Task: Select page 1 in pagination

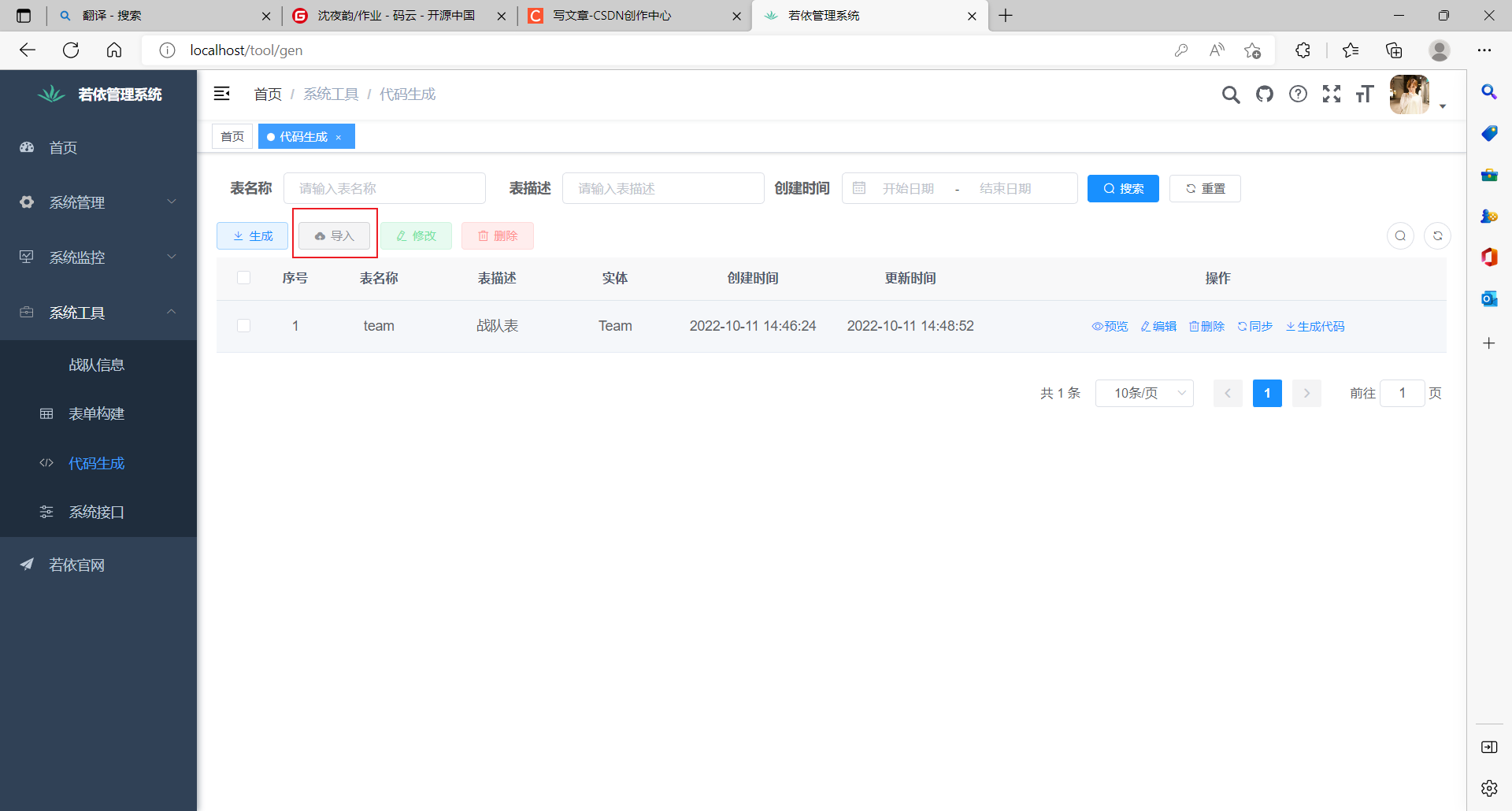Action: [x=1267, y=393]
